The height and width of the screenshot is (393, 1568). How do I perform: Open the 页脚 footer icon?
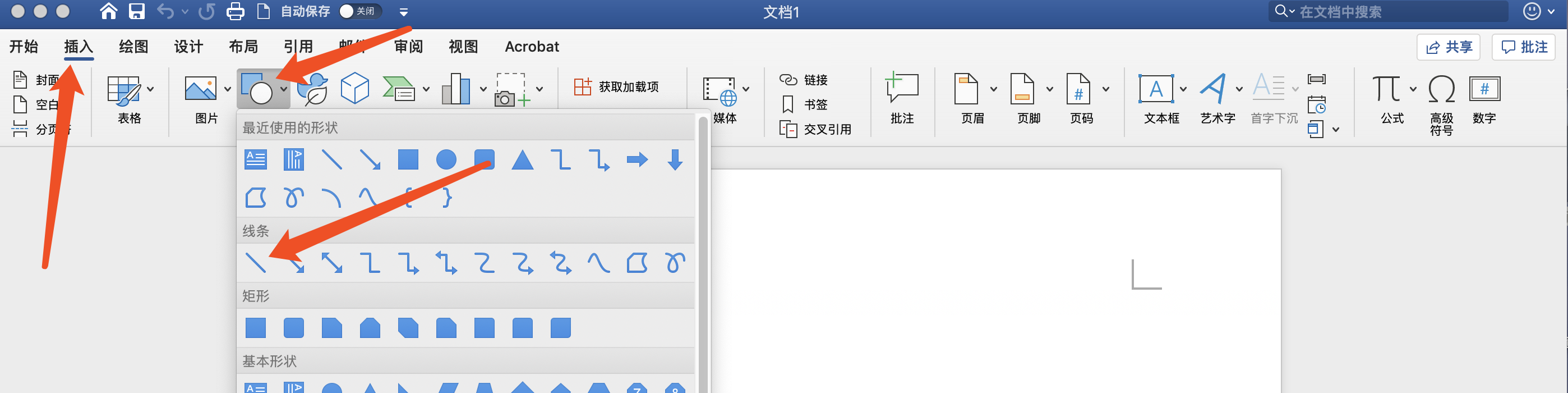tap(1022, 89)
